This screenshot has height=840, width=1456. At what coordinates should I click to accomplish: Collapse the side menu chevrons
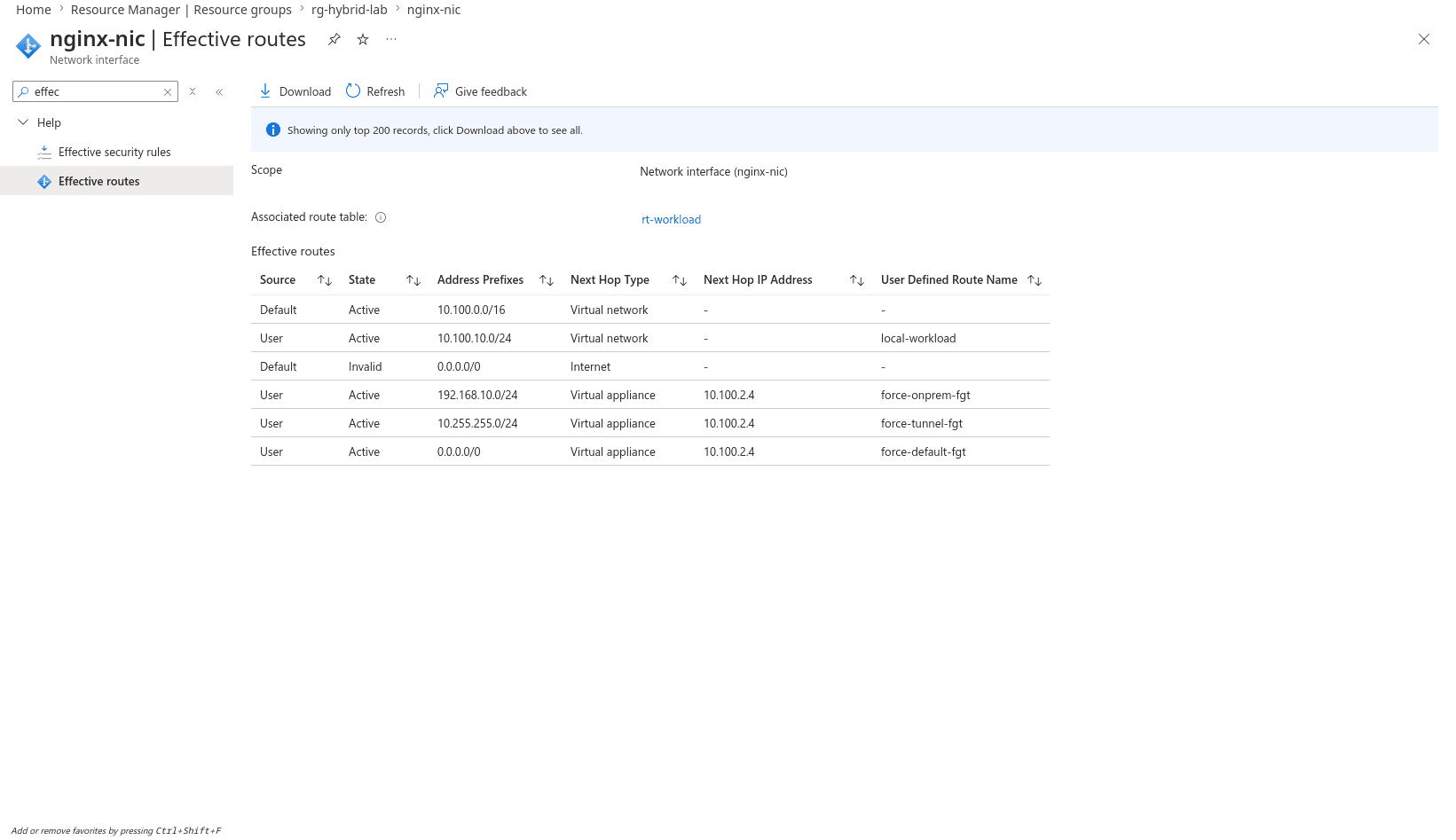219,91
